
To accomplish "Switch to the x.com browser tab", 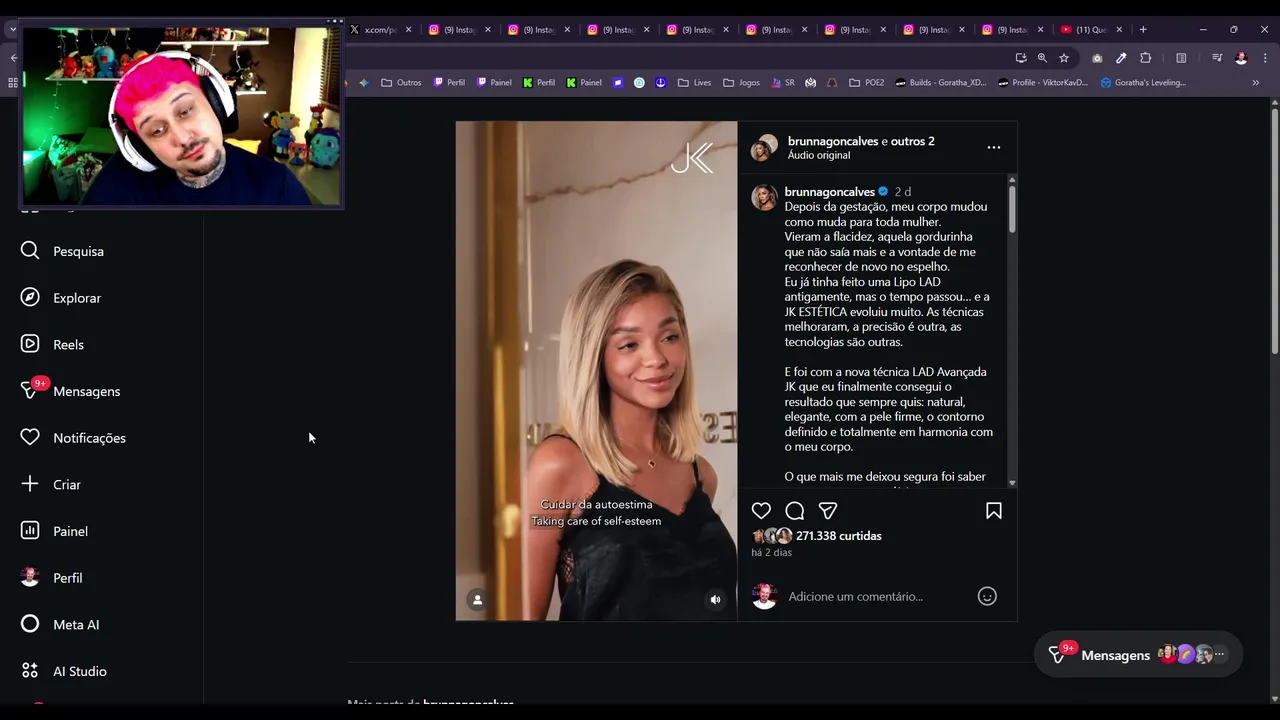I will click(379, 30).
